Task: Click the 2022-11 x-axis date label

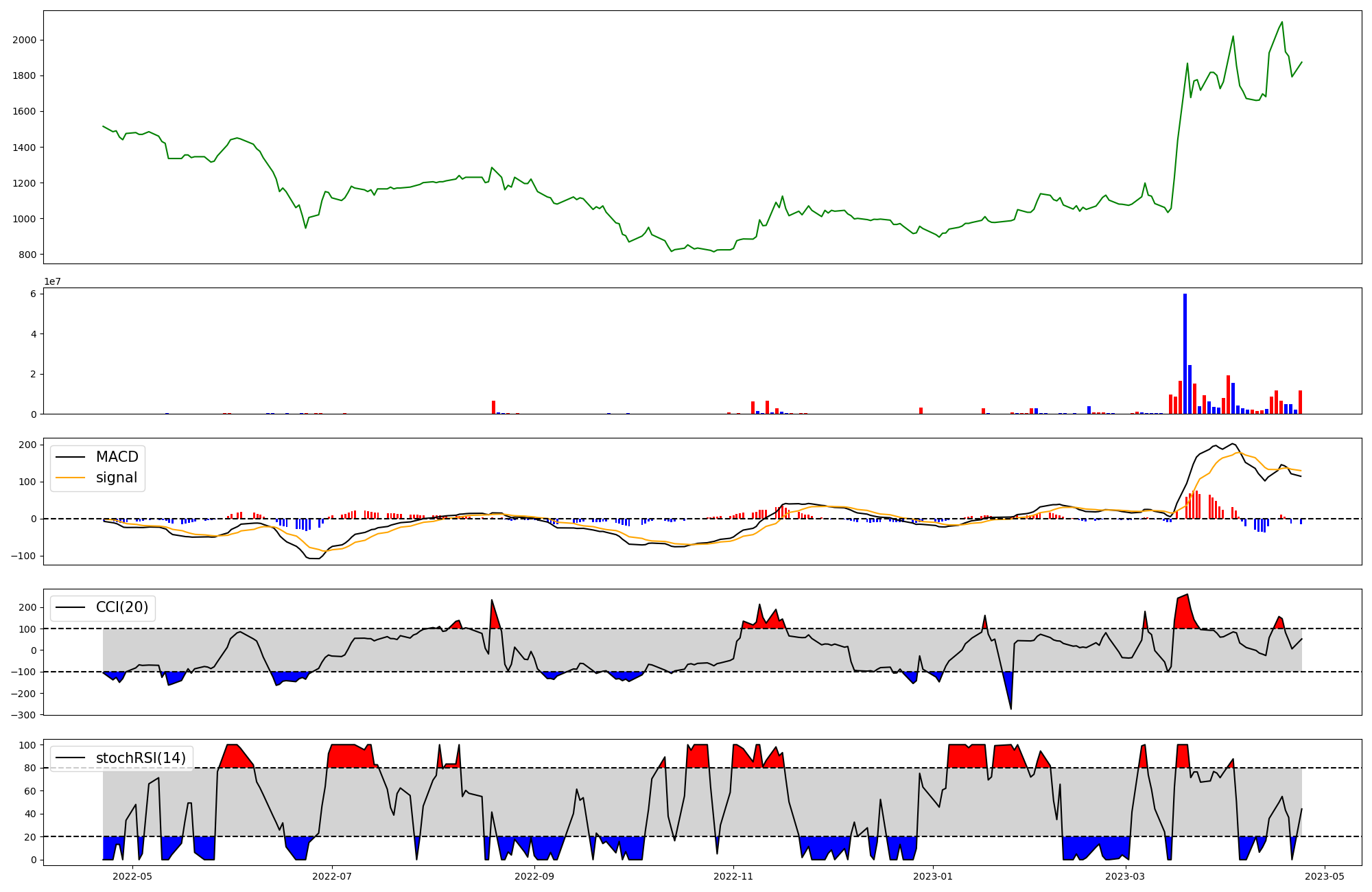Action: click(733, 876)
